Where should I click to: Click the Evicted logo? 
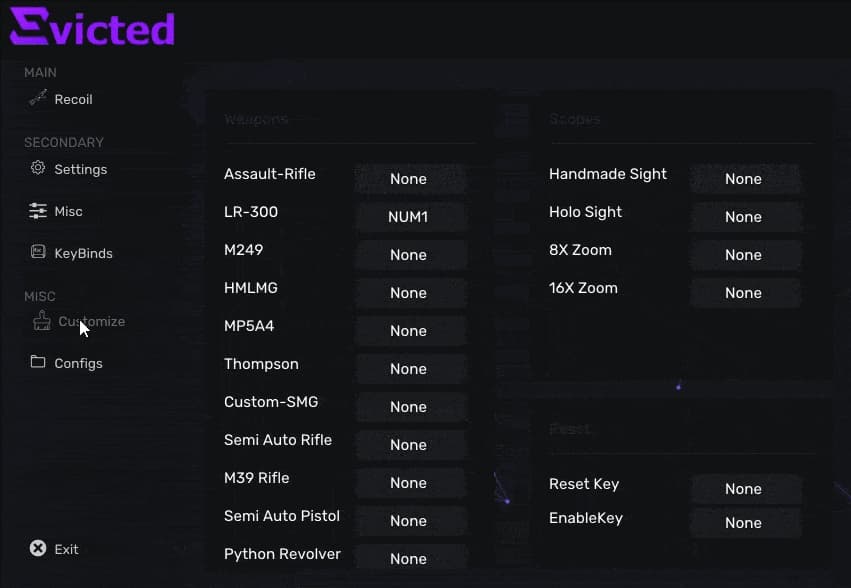click(92, 28)
